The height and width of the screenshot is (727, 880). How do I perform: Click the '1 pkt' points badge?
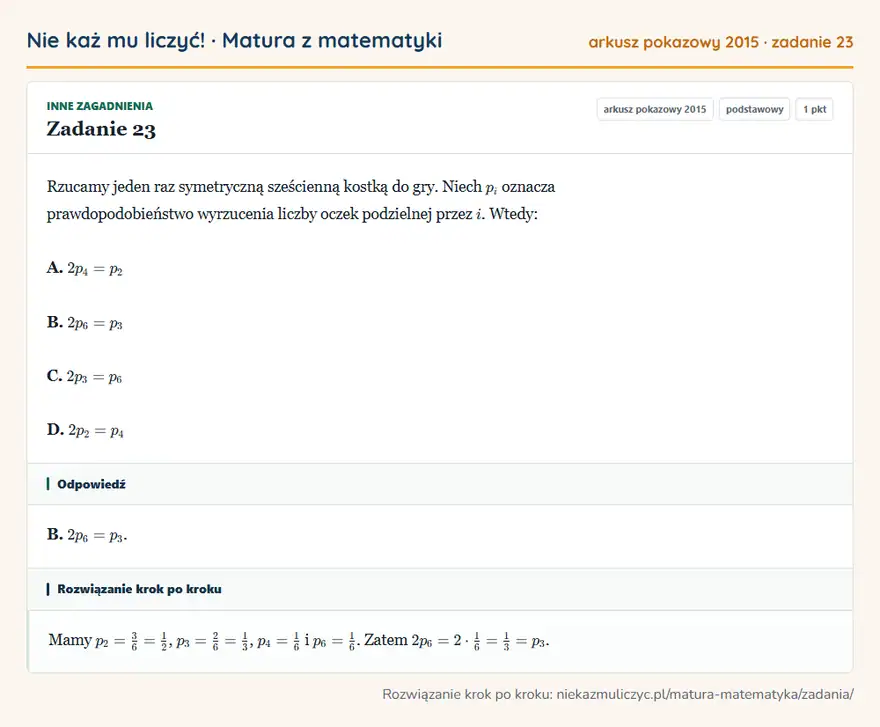[814, 109]
